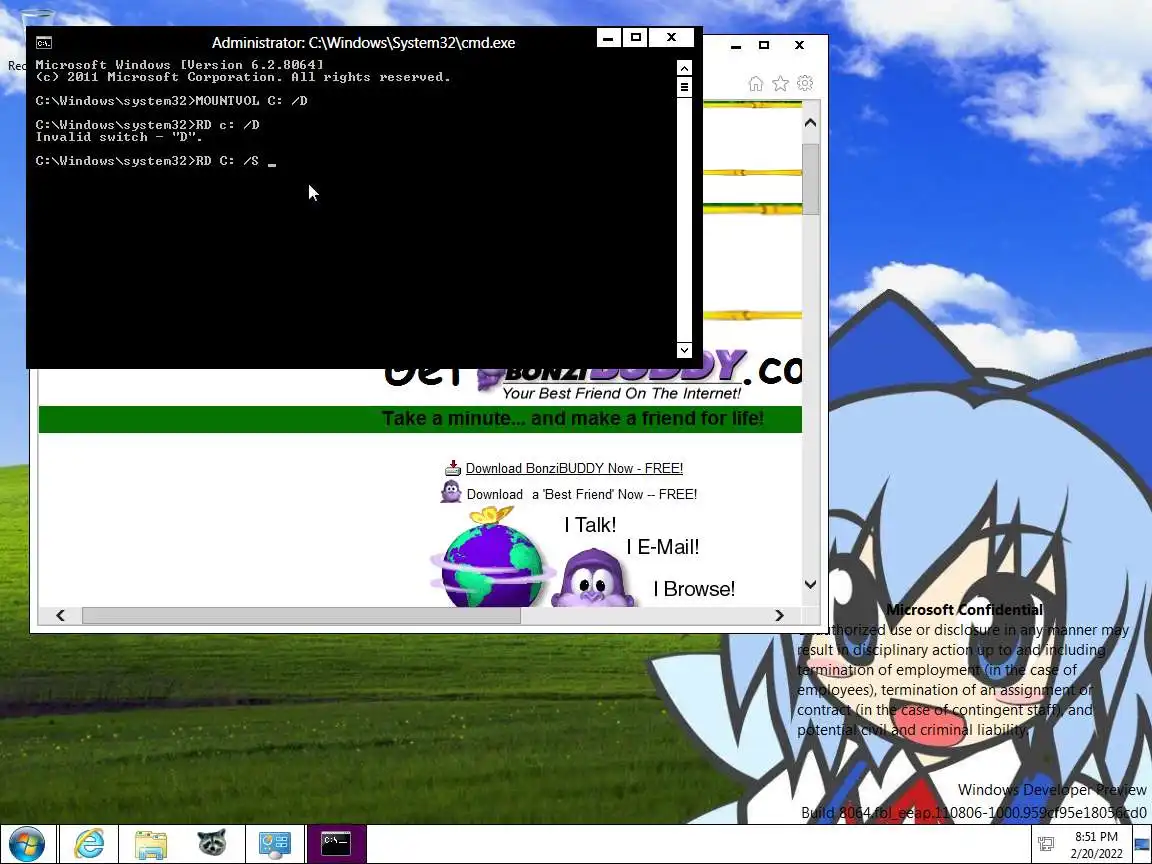The width and height of the screenshot is (1152, 864).
Task: Open File Explorer from taskbar
Action: tap(151, 844)
